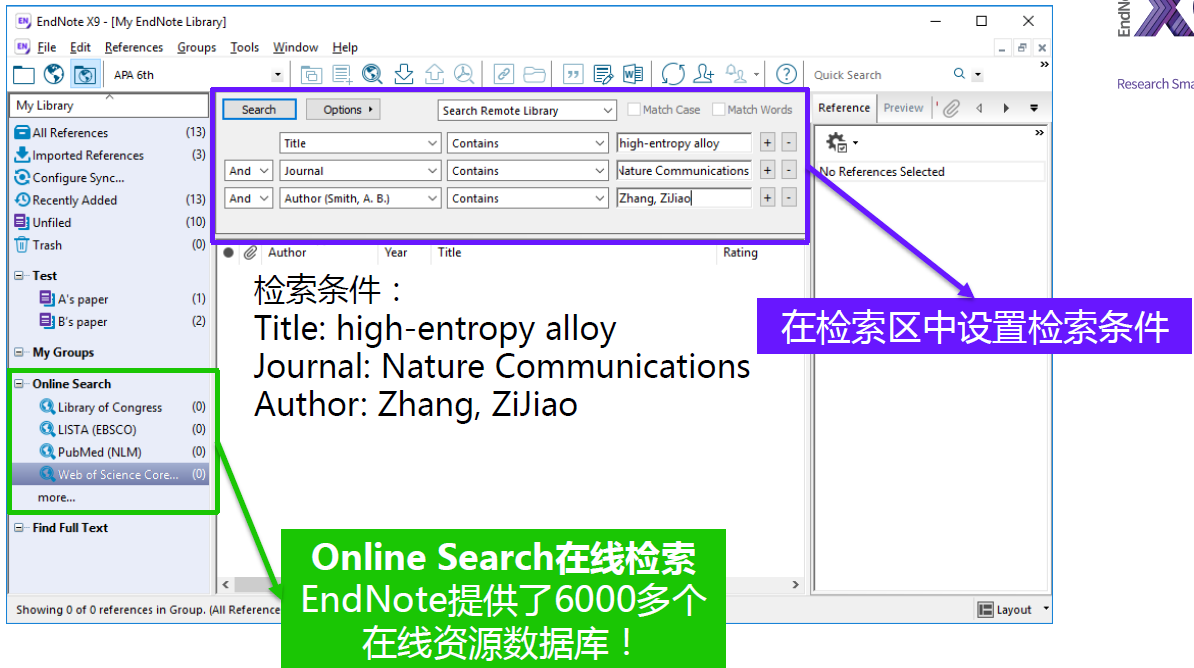This screenshot has height=668, width=1194.
Task: Enable Match Words checkbox
Action: click(718, 110)
